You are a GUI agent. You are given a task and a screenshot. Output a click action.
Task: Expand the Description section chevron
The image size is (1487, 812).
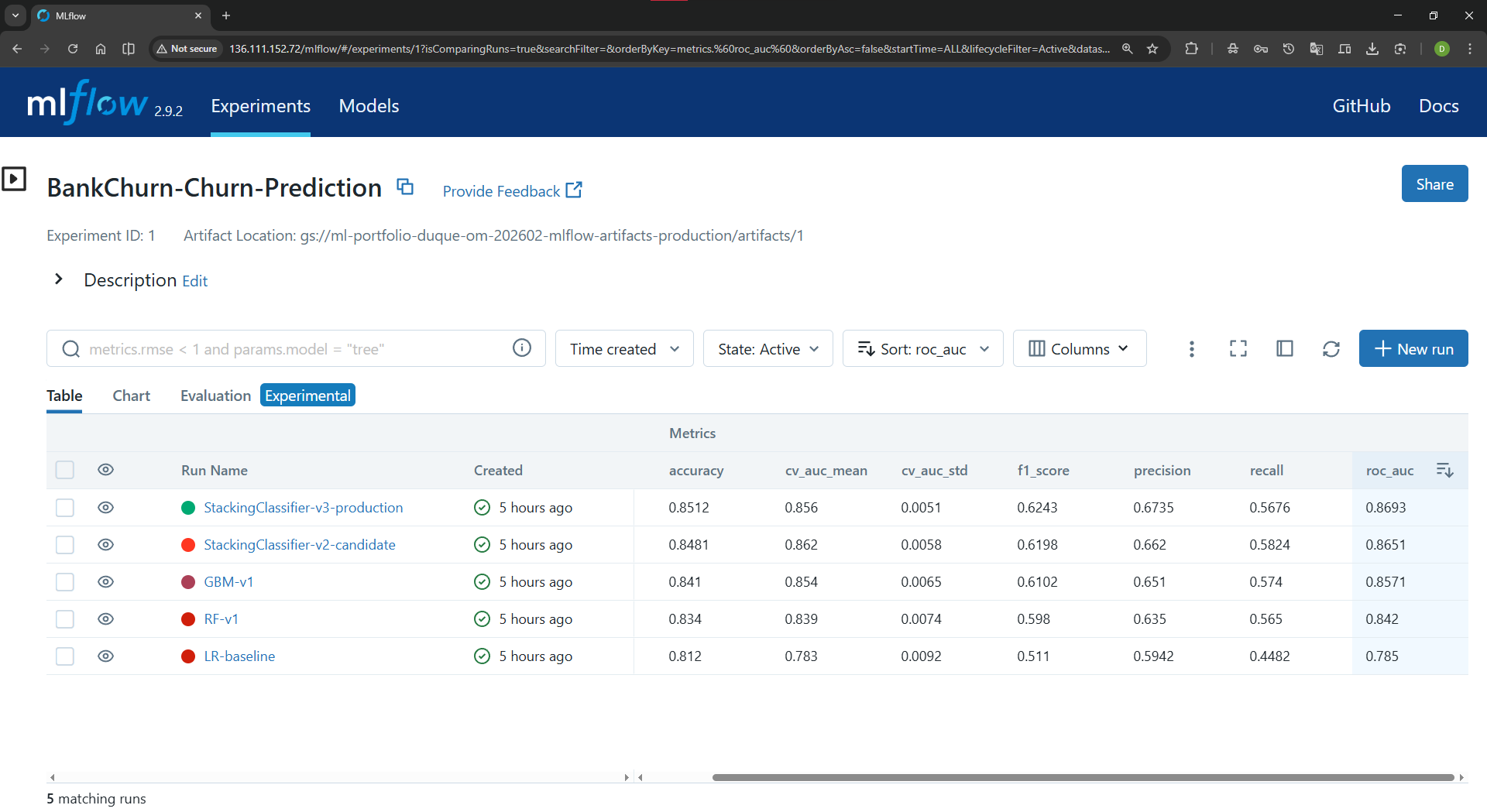(59, 279)
